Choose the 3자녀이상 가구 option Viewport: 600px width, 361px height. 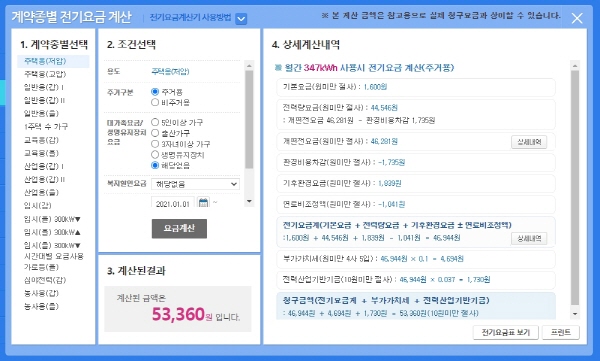(x=155, y=144)
